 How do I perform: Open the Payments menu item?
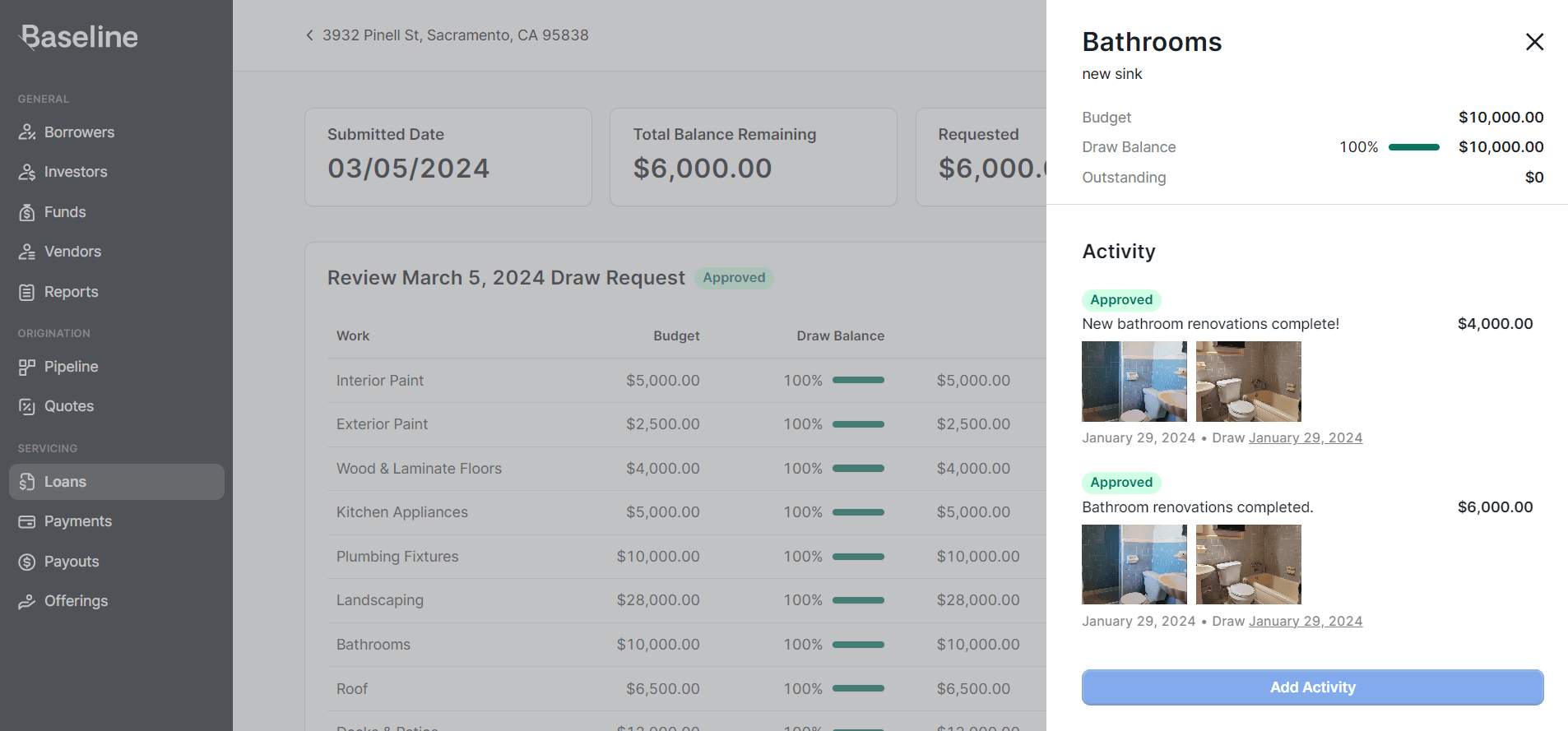click(x=78, y=521)
